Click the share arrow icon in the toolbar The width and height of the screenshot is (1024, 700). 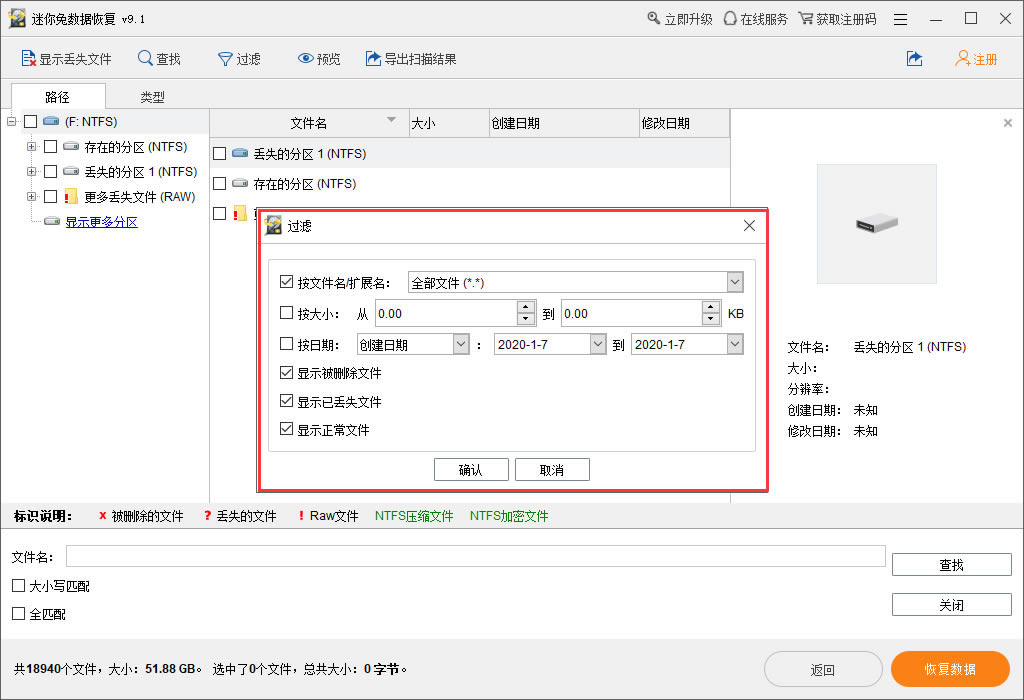click(914, 59)
